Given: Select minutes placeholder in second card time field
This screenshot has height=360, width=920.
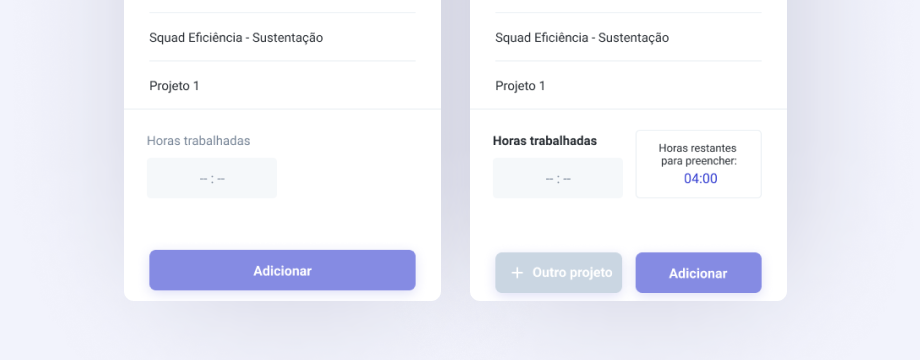Looking at the screenshot, I should coord(567,179).
